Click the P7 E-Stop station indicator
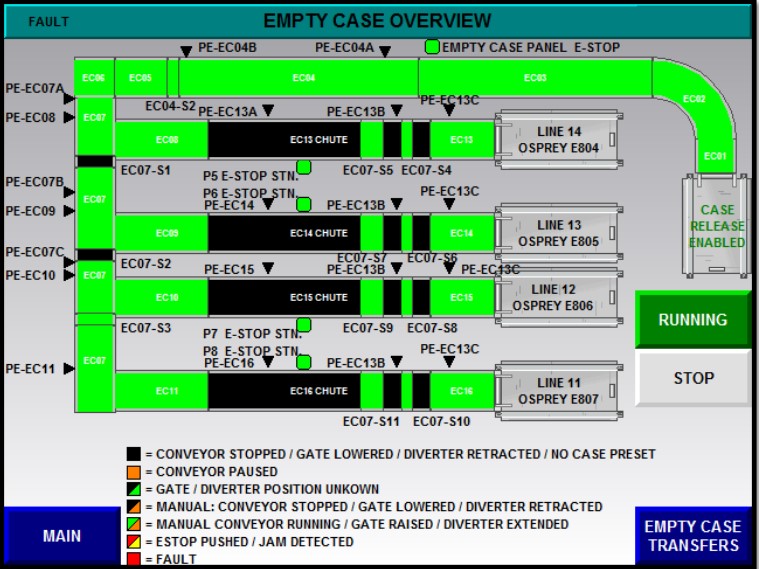This screenshot has height=569, width=759. [x=304, y=325]
